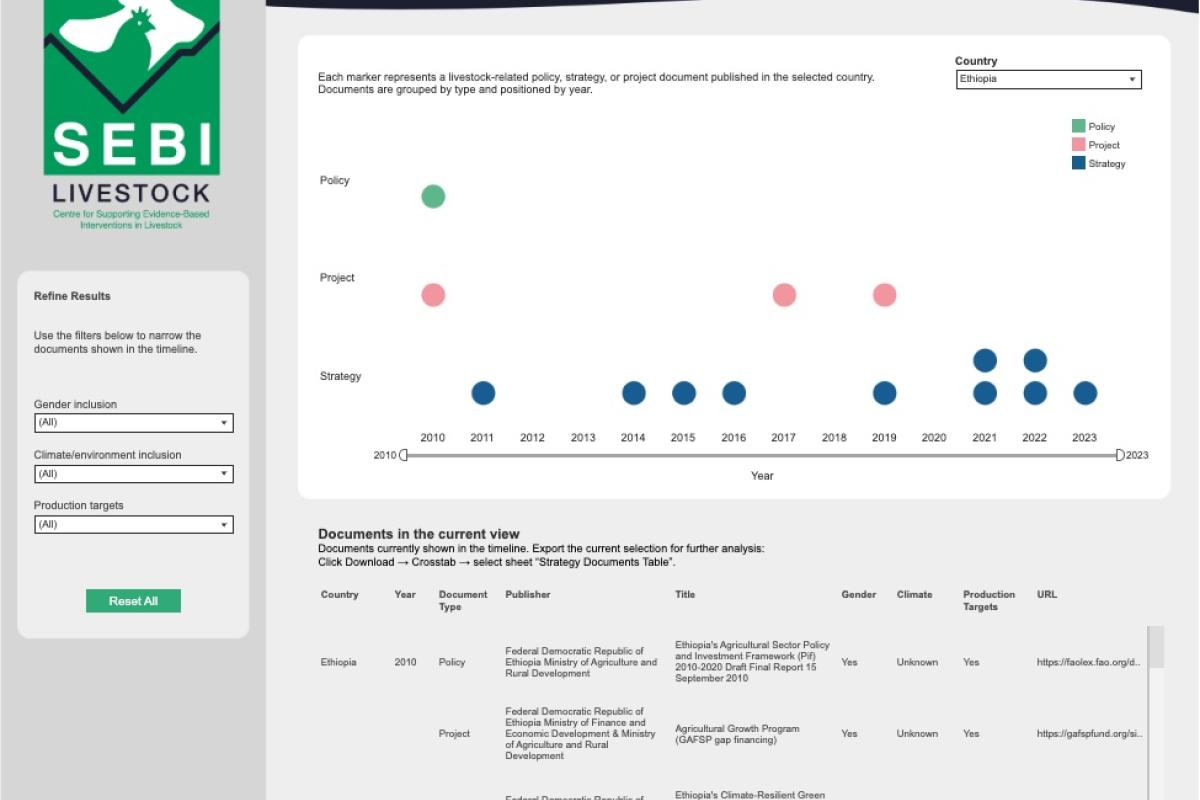Select the Agricultural Growth Program title cell
The image size is (1200, 800).
[737, 734]
